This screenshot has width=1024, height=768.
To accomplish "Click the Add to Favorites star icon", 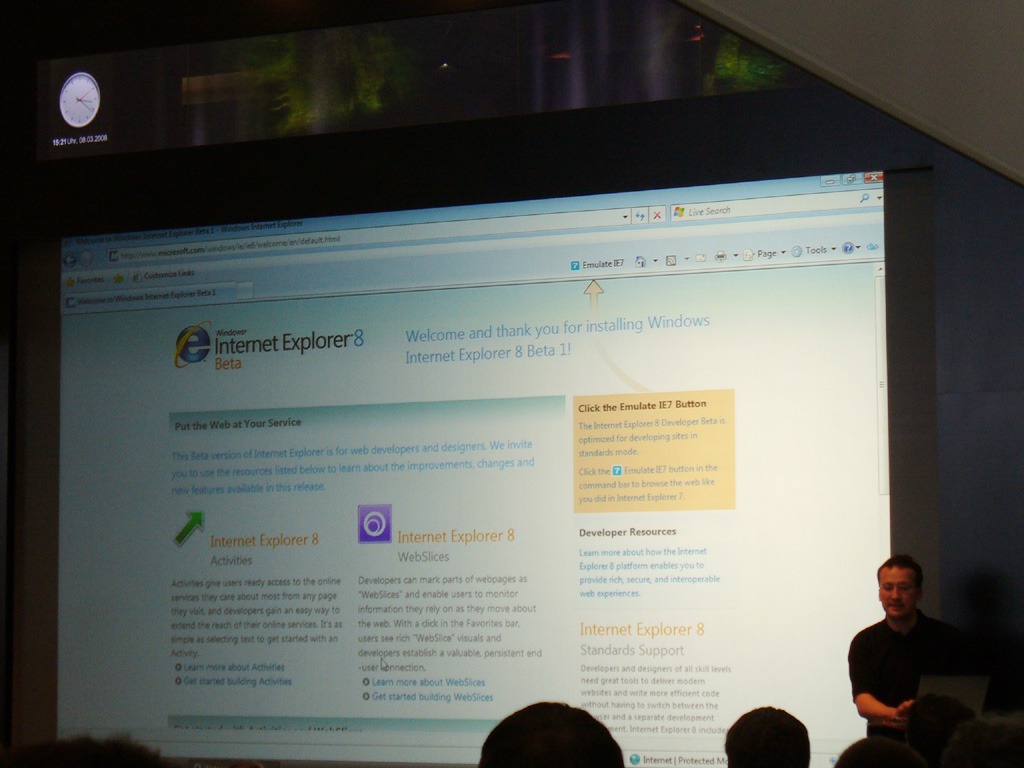I will click(118, 279).
